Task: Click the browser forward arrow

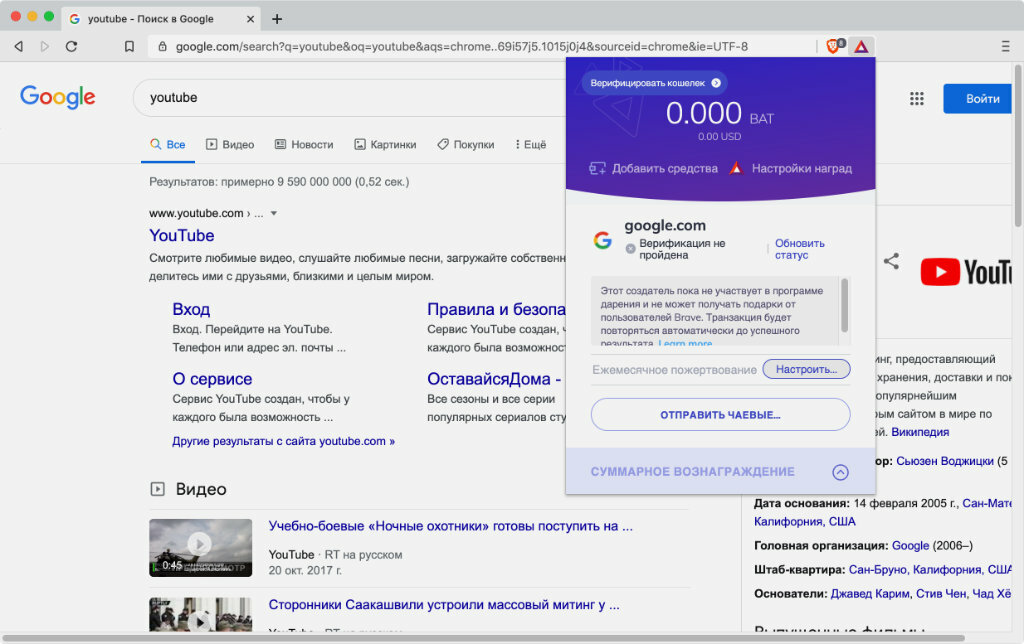Action: [x=44, y=46]
